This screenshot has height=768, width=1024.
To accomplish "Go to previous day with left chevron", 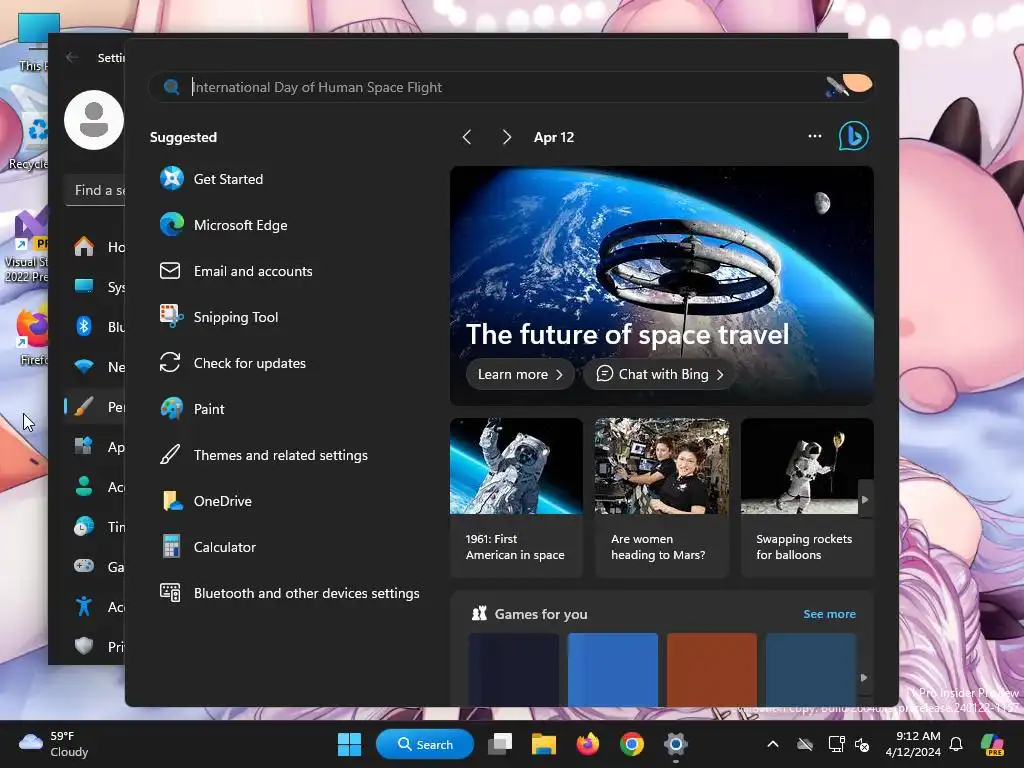I will coord(466,137).
